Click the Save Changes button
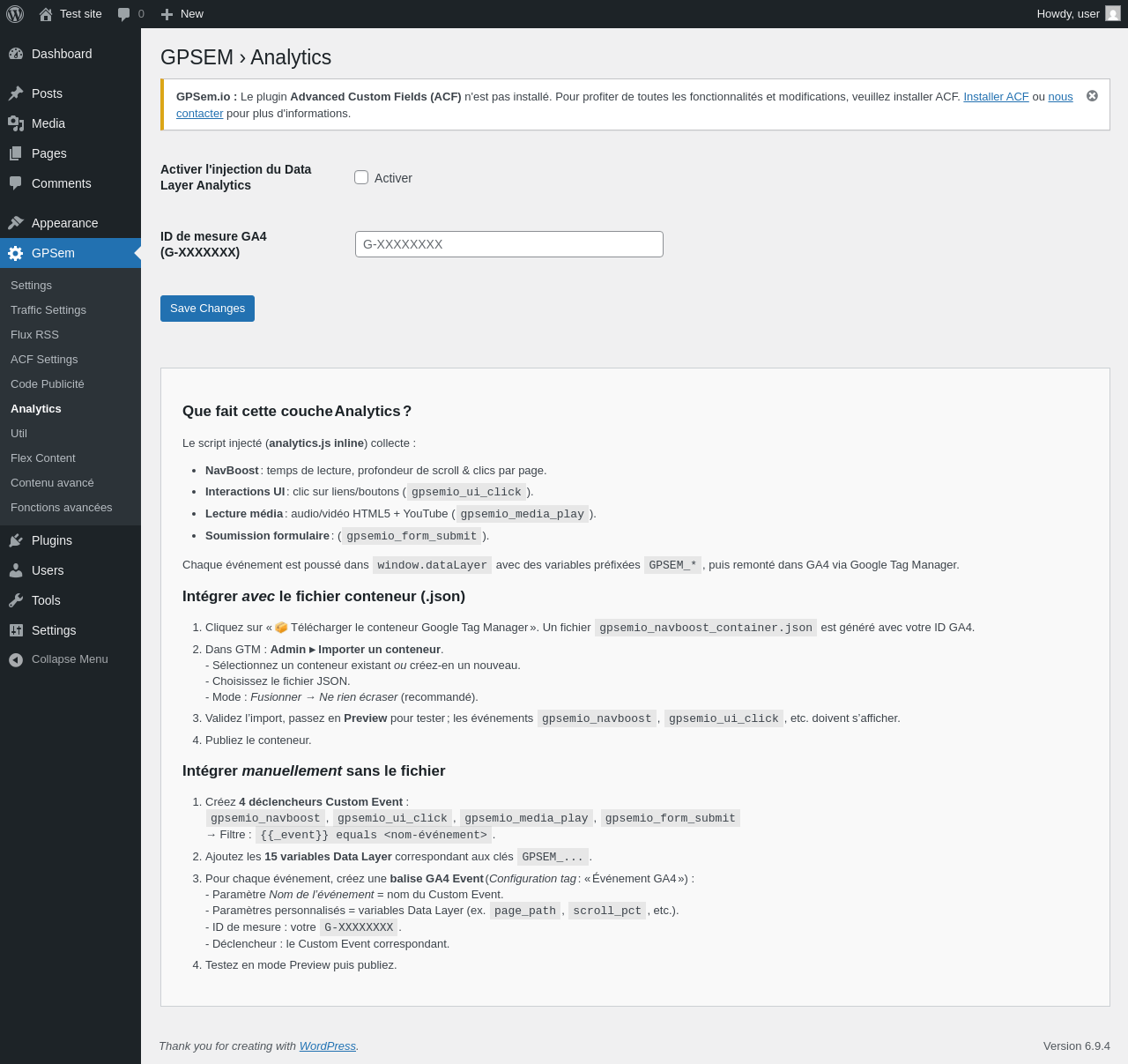 pyautogui.click(x=207, y=309)
